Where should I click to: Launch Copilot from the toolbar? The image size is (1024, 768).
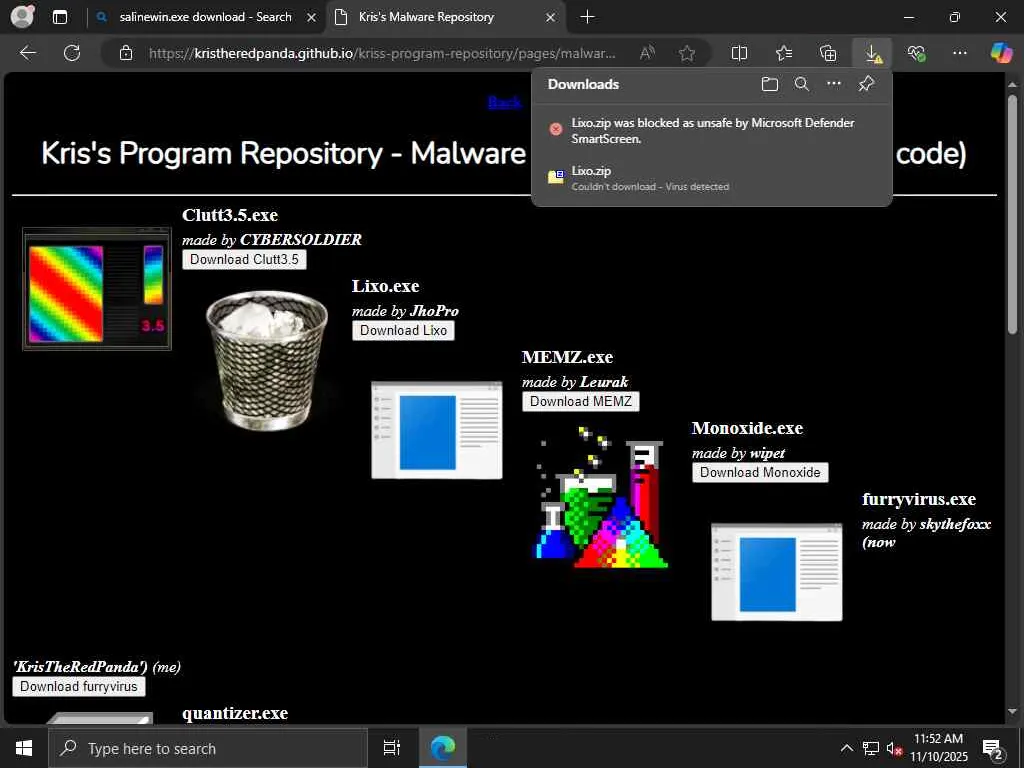(1000, 53)
